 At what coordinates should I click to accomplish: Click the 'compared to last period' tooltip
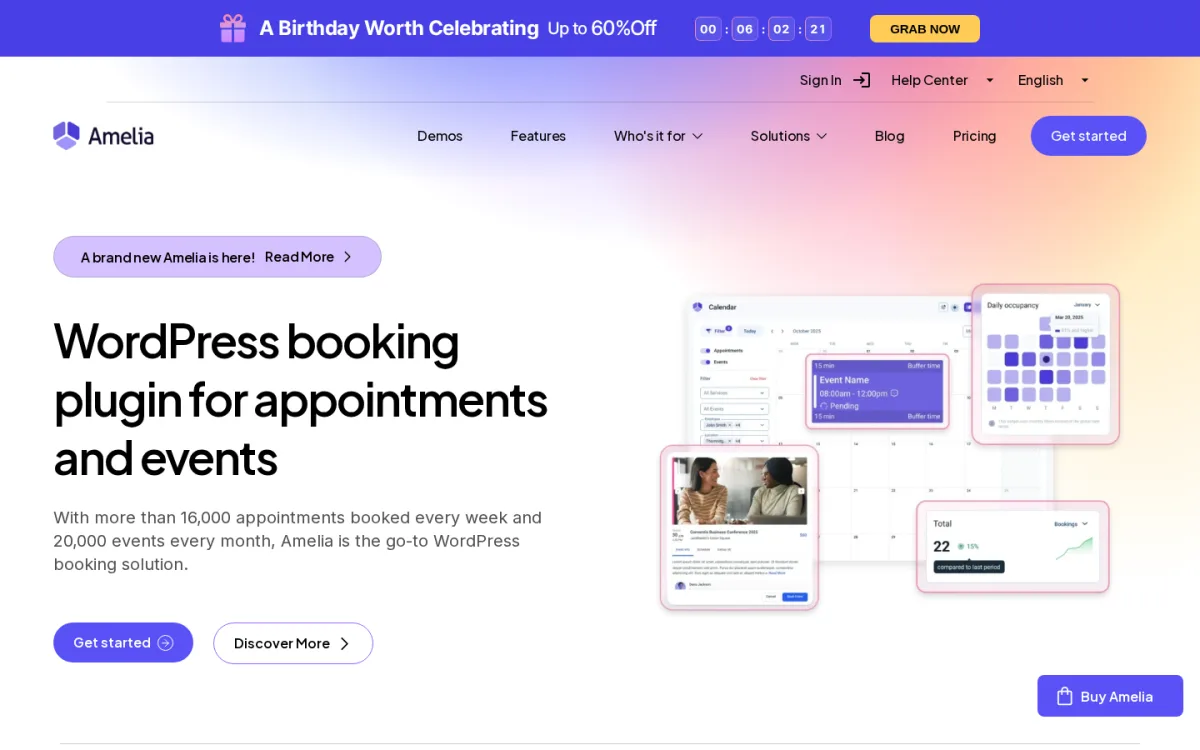pyautogui.click(x=969, y=567)
